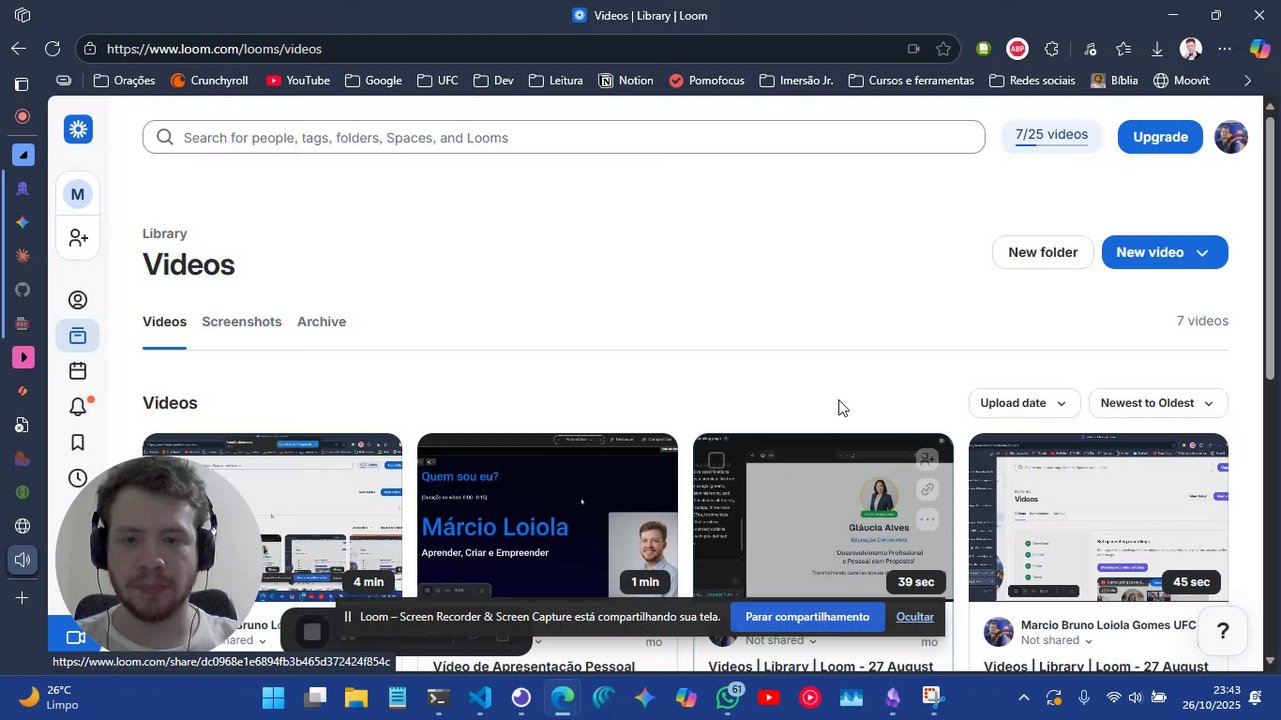Open the Windows Start menu
1281x720 pixels.
click(273, 697)
